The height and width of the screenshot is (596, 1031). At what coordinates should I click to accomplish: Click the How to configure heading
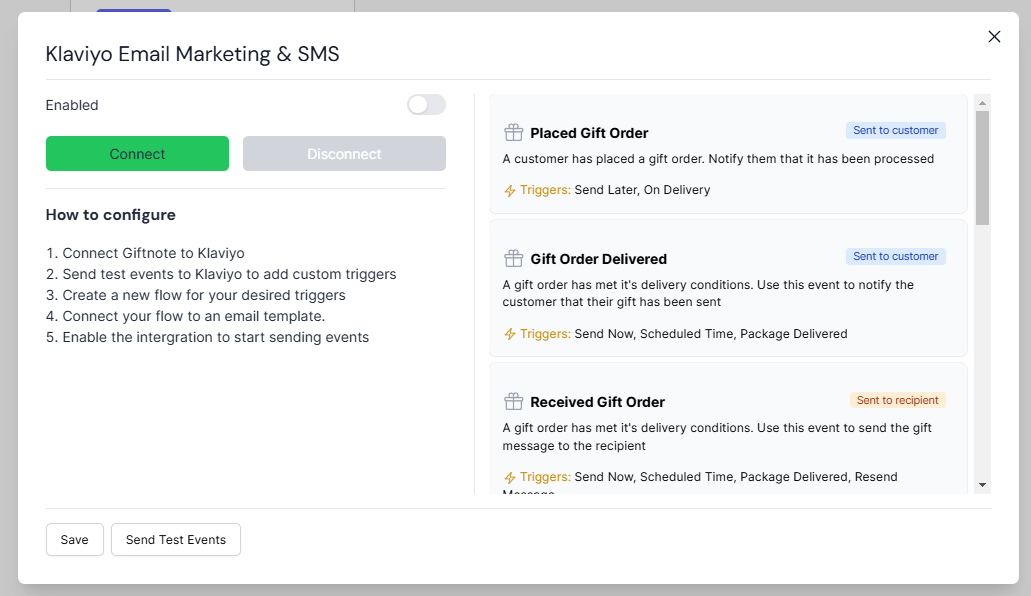[x=110, y=215]
